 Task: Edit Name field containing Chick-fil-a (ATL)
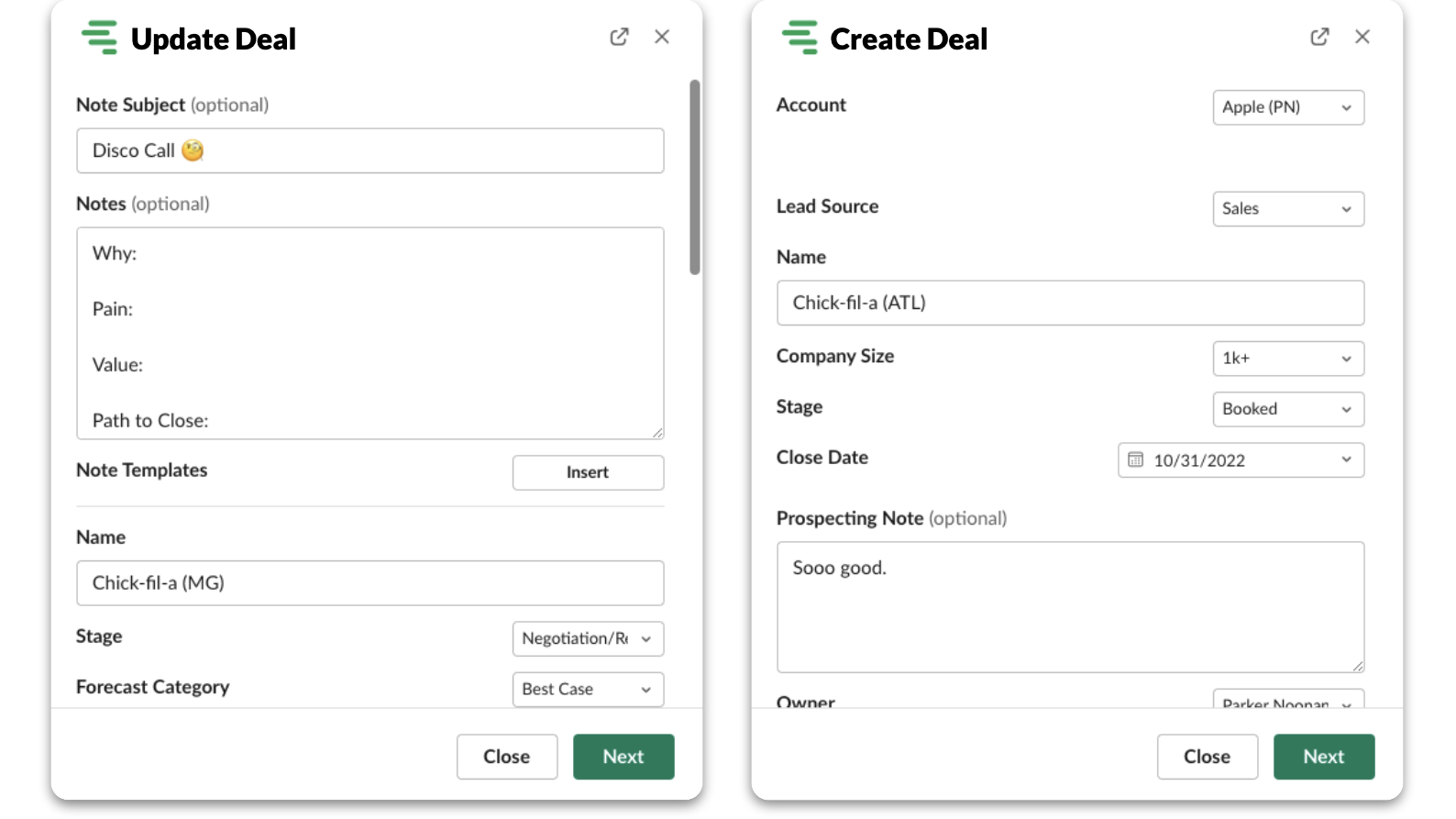click(1069, 303)
